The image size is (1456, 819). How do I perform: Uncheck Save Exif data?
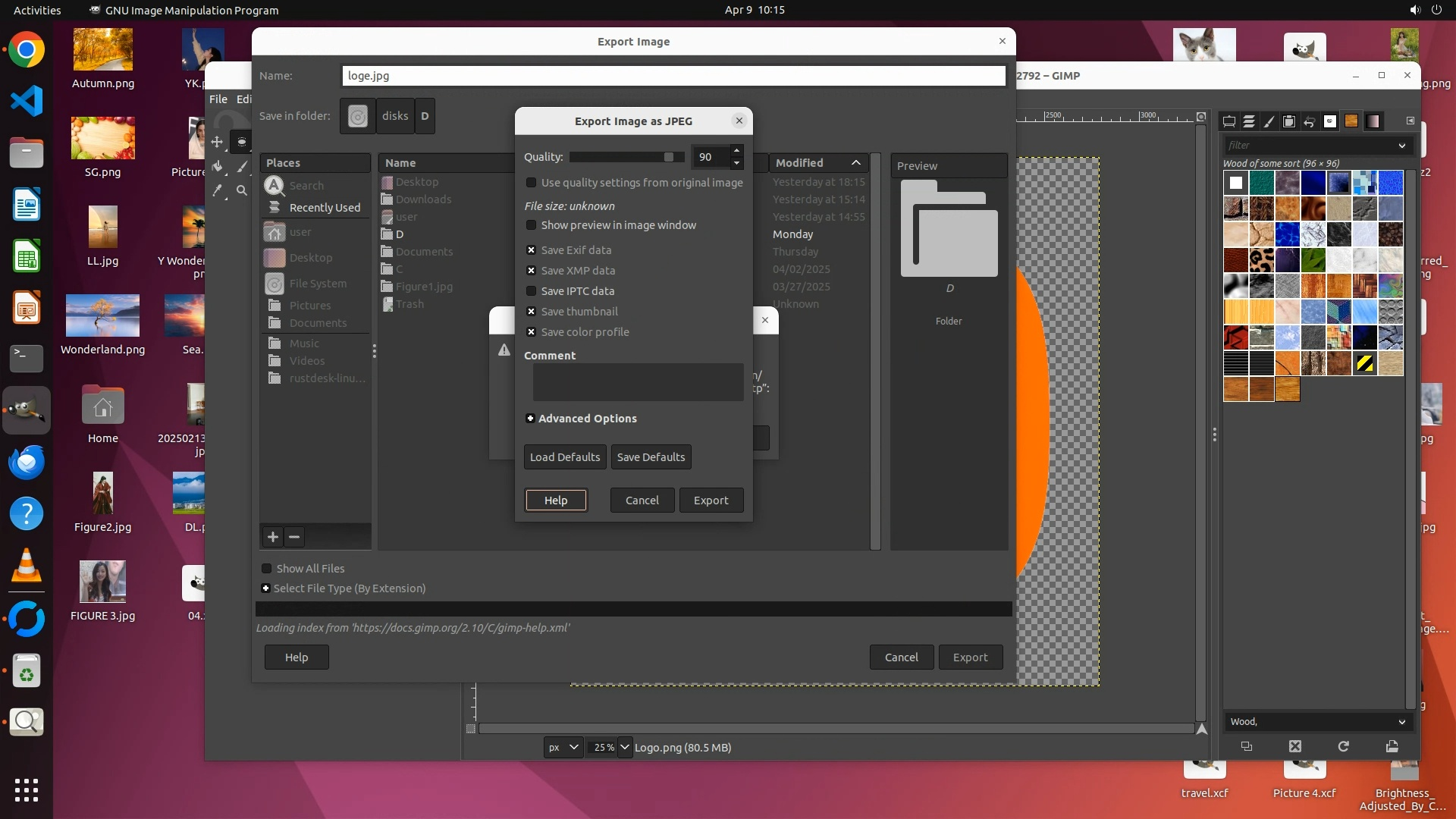coord(532,250)
